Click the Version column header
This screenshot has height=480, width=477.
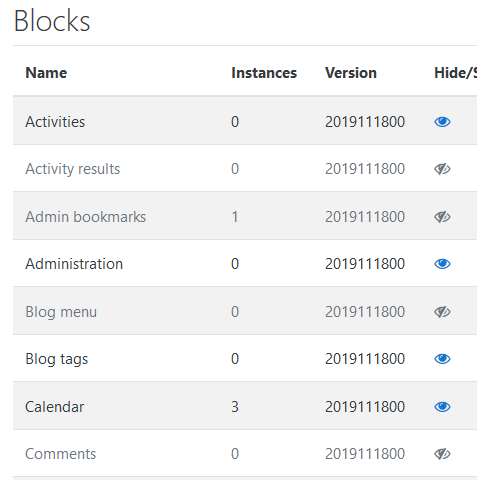pyautogui.click(x=351, y=73)
